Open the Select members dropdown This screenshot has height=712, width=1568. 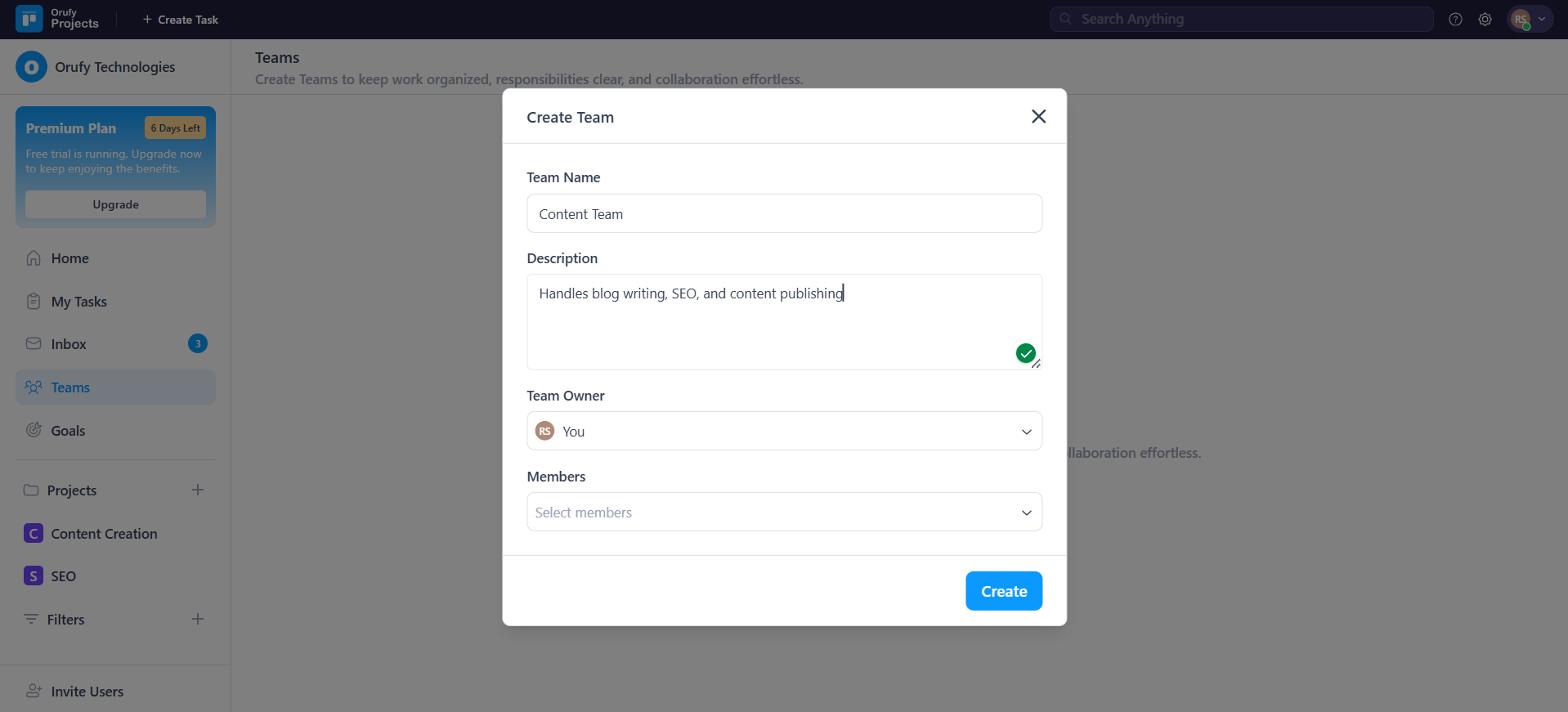[x=783, y=513]
